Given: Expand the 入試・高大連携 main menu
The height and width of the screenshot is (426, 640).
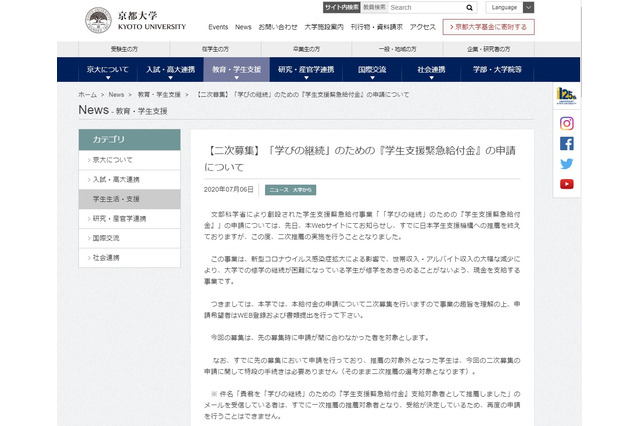Looking at the screenshot, I should 171,70.
